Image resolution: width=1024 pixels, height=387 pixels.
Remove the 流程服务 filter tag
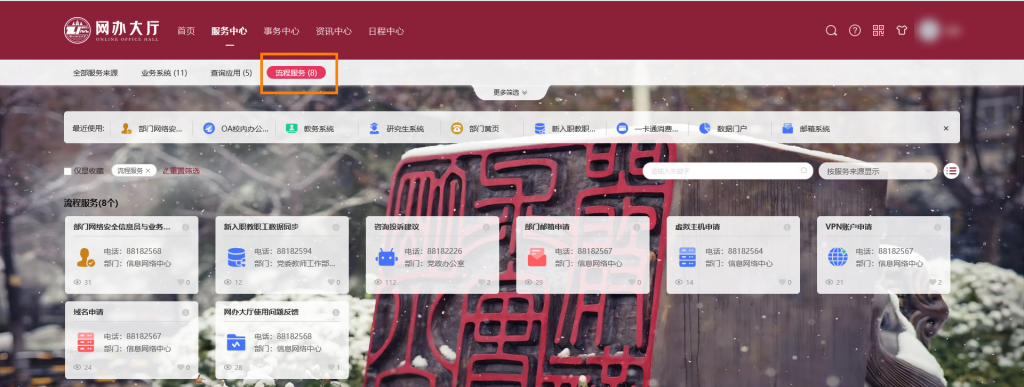[x=148, y=171]
